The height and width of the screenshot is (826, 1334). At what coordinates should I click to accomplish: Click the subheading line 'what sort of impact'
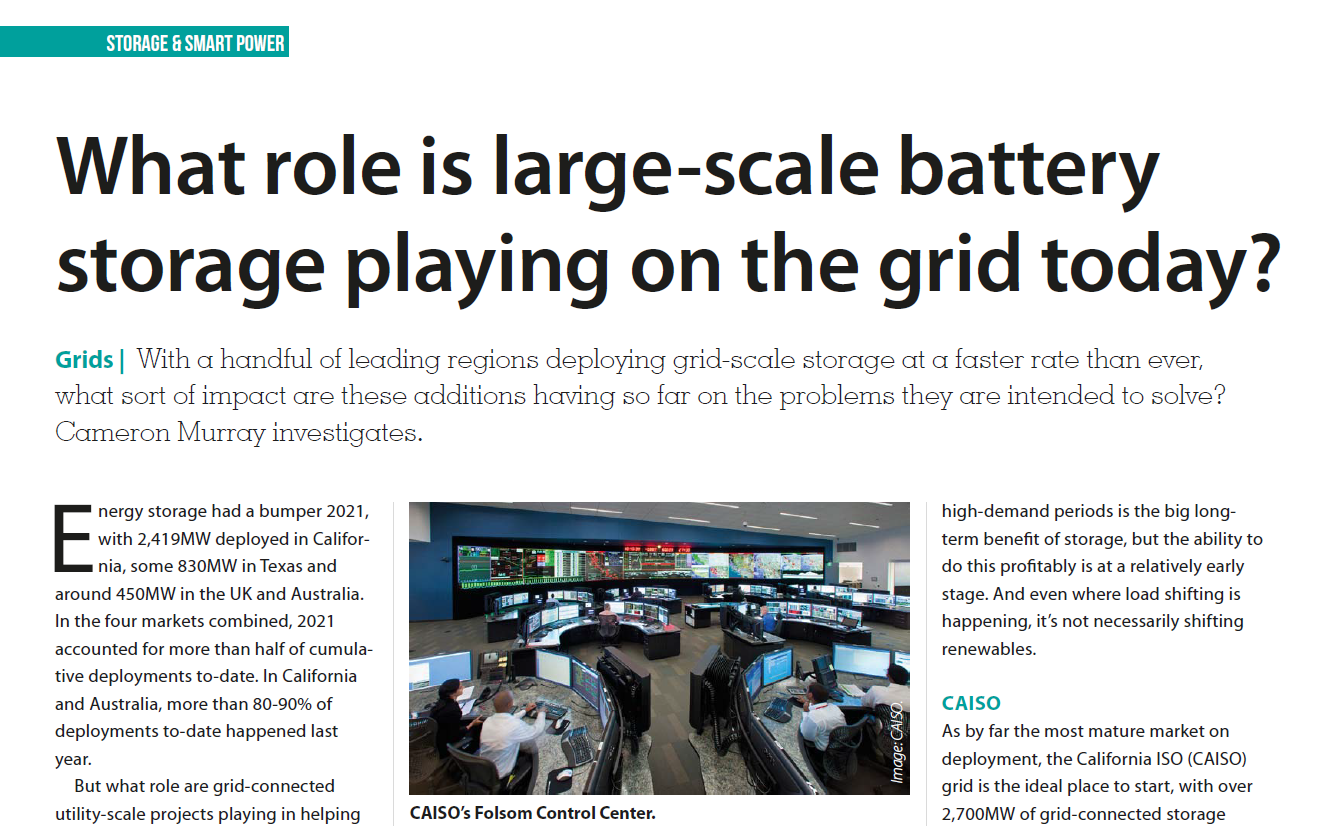point(640,396)
